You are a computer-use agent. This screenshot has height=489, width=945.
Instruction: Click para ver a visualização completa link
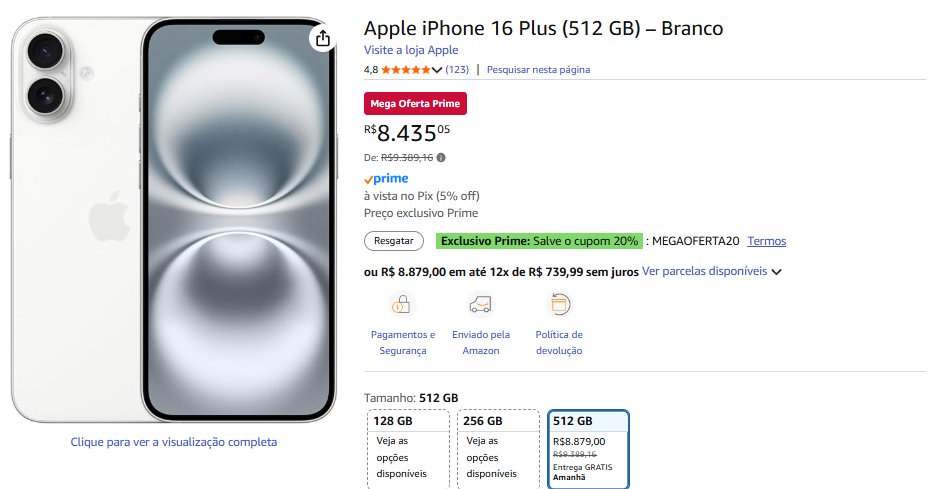174,441
